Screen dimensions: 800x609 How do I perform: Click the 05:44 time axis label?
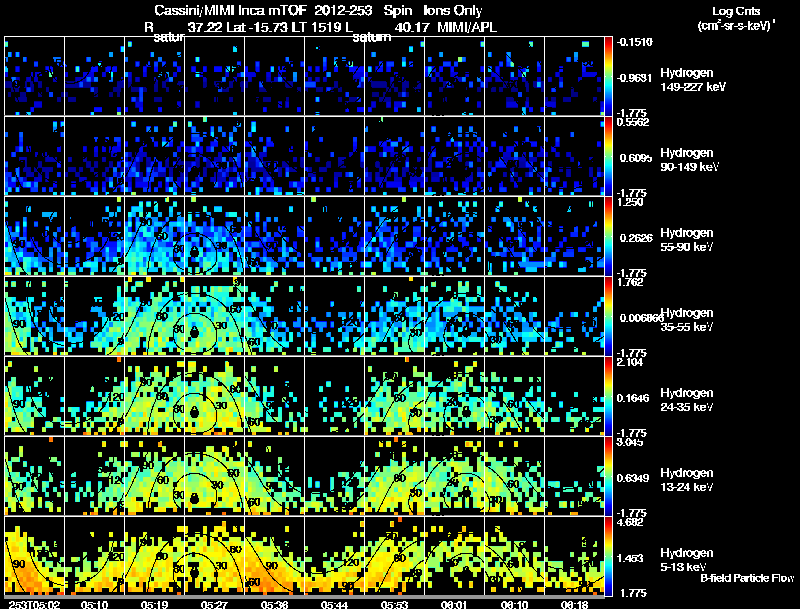pos(334,604)
